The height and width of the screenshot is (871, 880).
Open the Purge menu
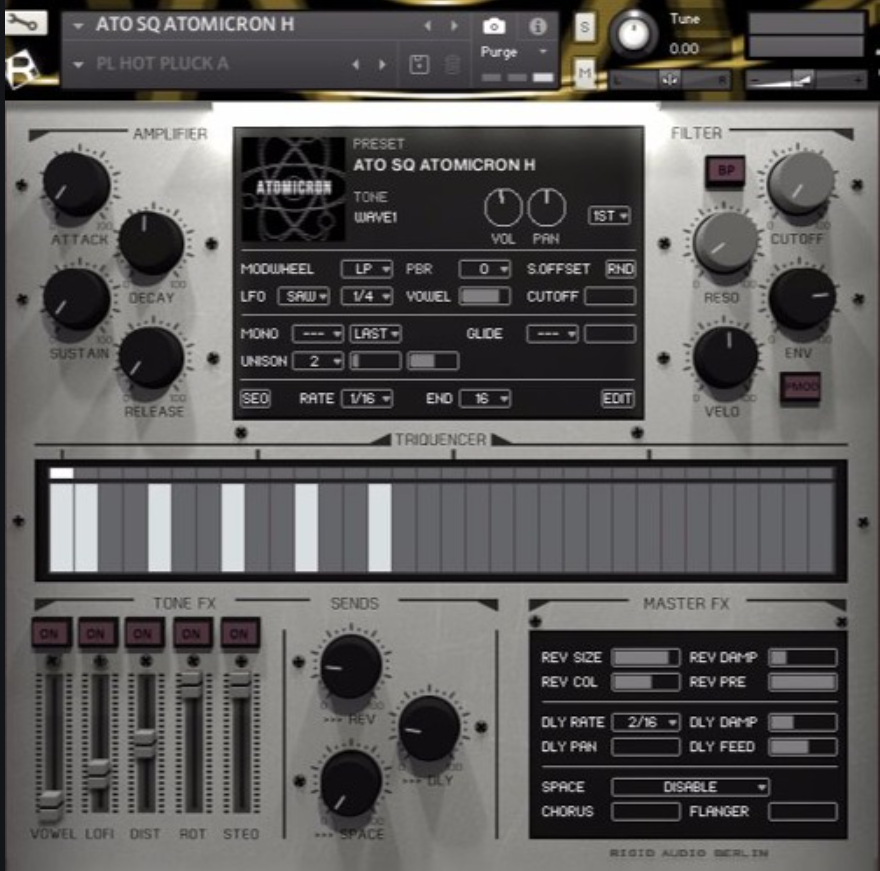click(512, 52)
